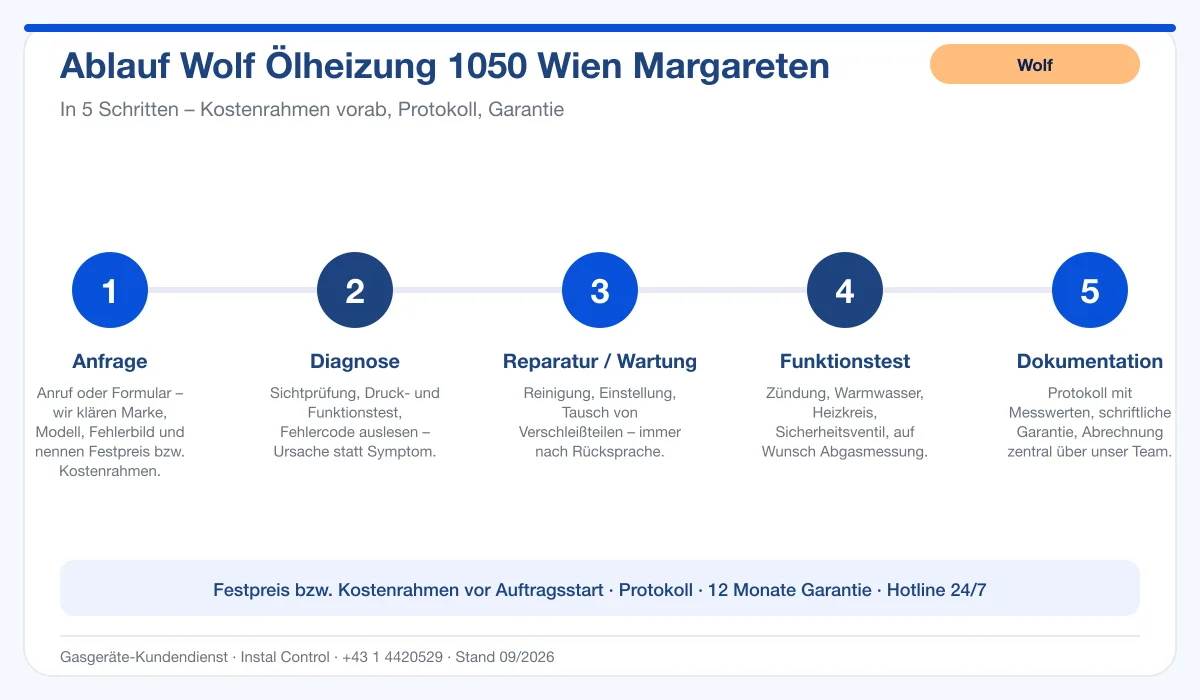The width and height of the screenshot is (1200, 700).
Task: Click the Sichtprüfung, Druck- und Funktionstest description
Action: (x=355, y=422)
